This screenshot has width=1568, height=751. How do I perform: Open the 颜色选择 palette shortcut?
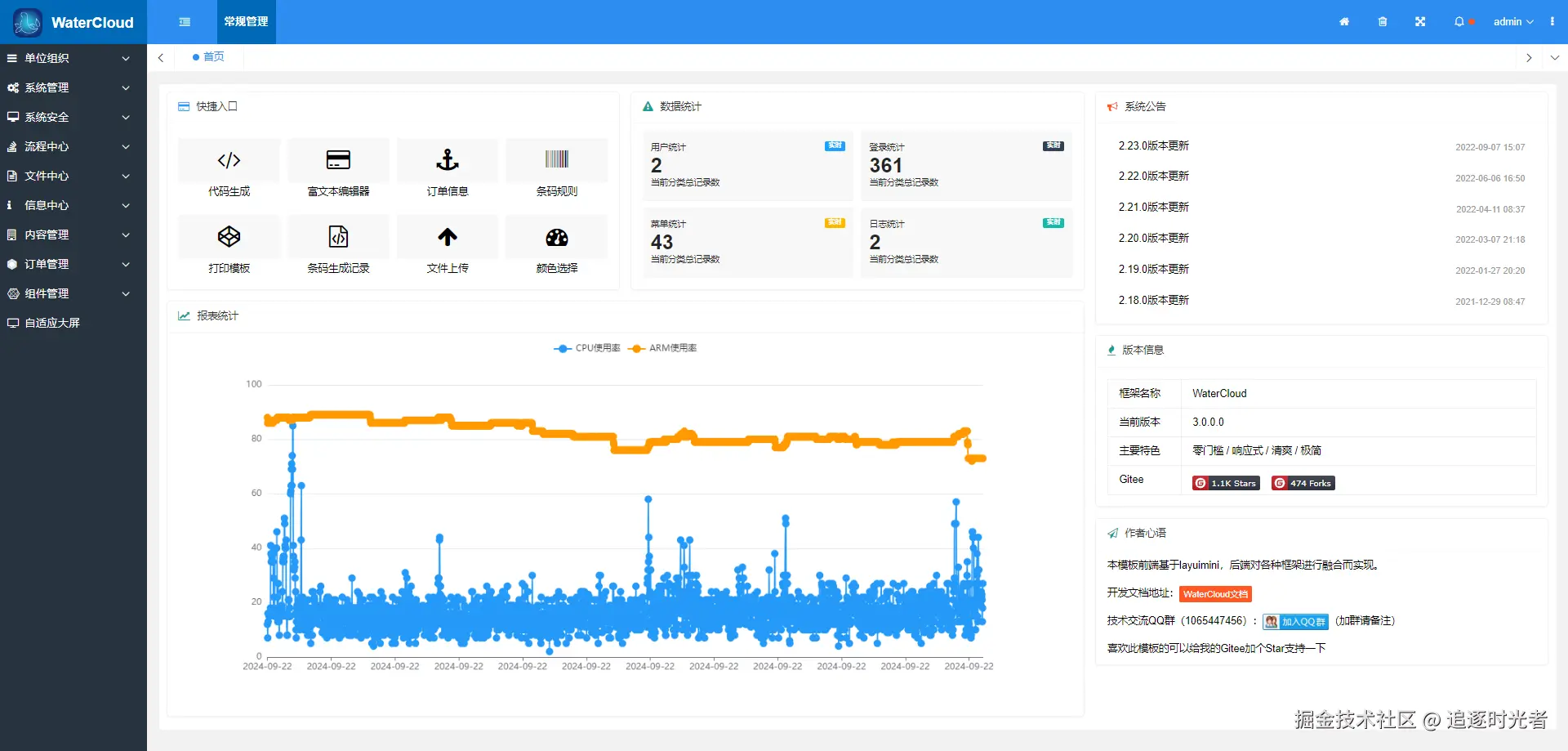tap(557, 246)
